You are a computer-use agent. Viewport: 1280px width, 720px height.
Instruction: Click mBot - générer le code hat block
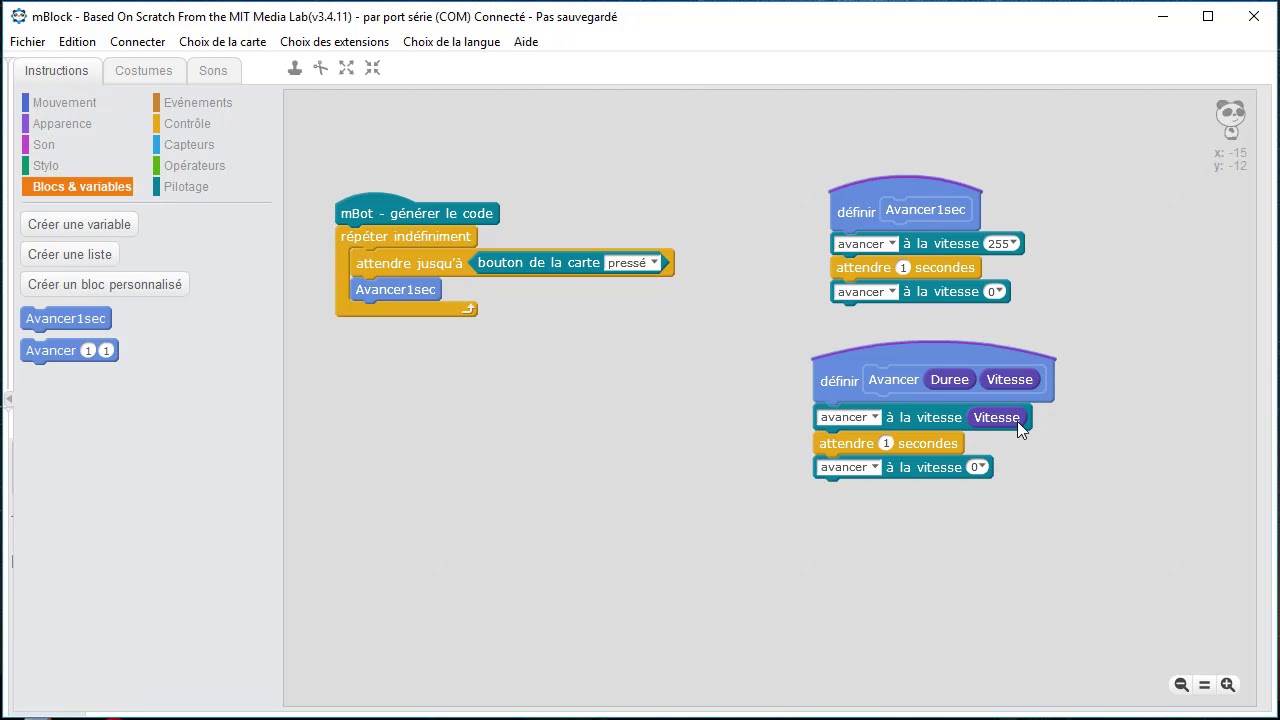coord(417,211)
